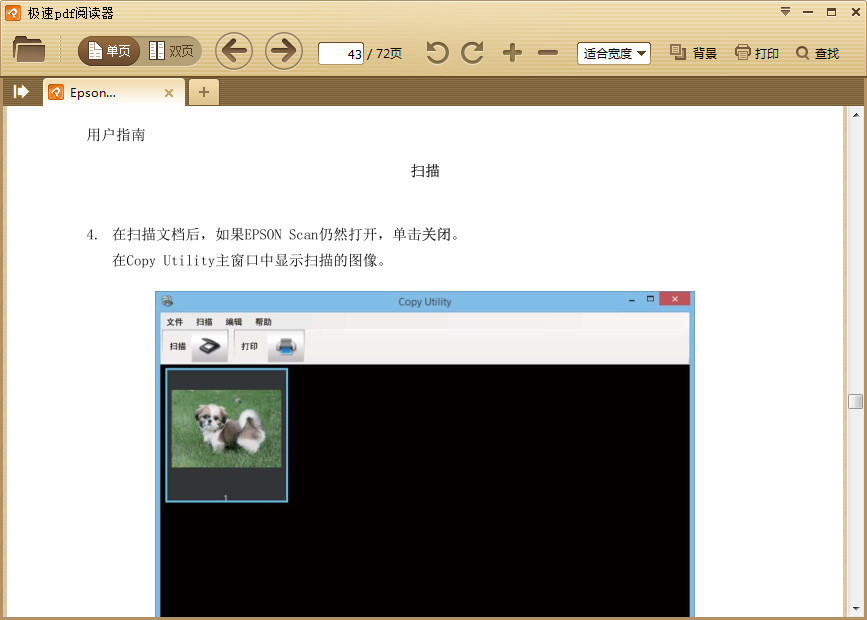The image size is (867, 620).
Task: Click the 打印 print button
Action: [757, 53]
